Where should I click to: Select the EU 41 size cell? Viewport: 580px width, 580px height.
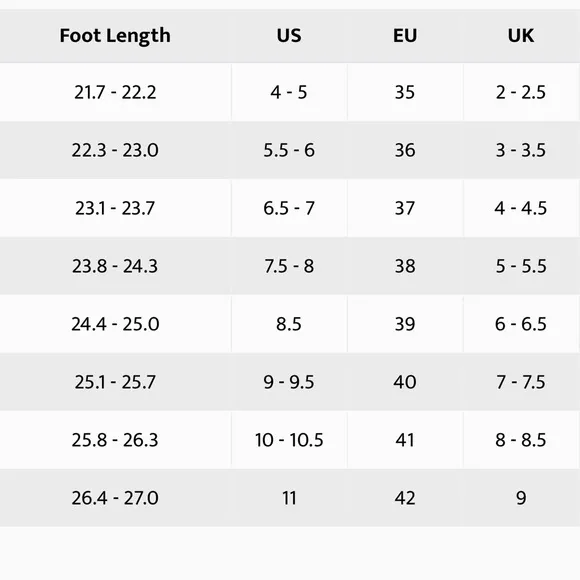(405, 440)
